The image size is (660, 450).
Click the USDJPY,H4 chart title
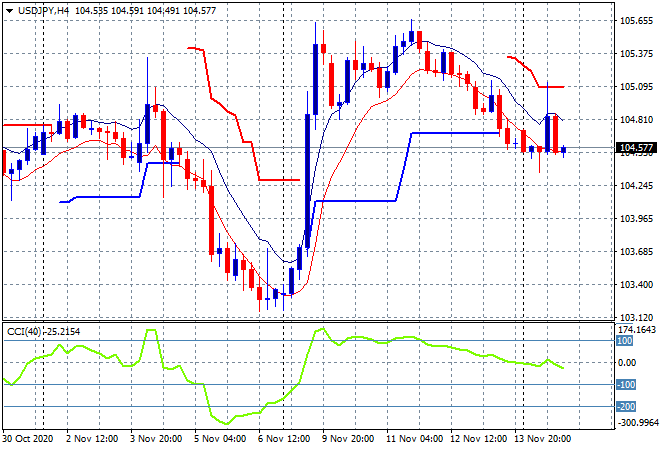pos(50,10)
